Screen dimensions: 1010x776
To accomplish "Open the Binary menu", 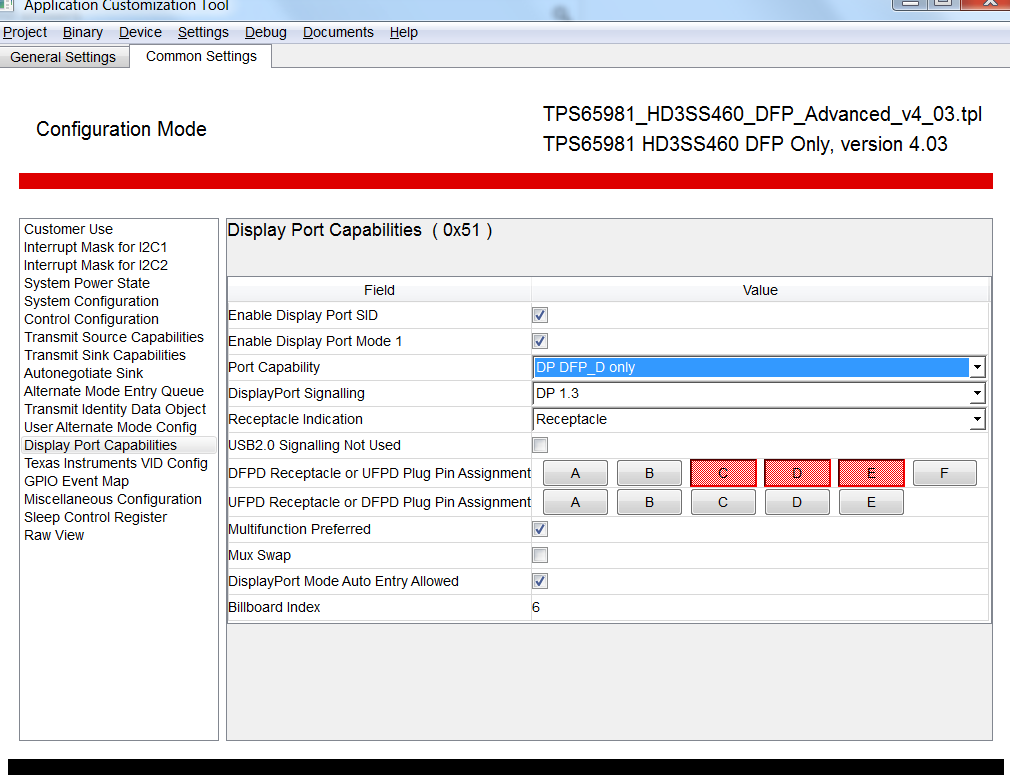I will pyautogui.click(x=82, y=32).
